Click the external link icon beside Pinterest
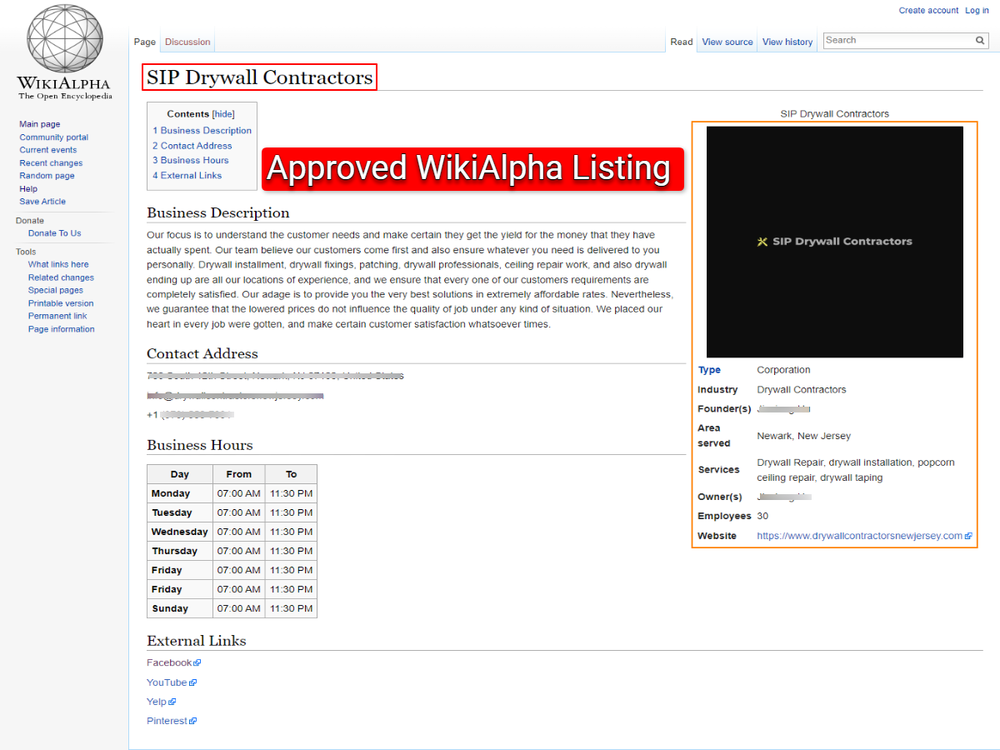 point(193,720)
